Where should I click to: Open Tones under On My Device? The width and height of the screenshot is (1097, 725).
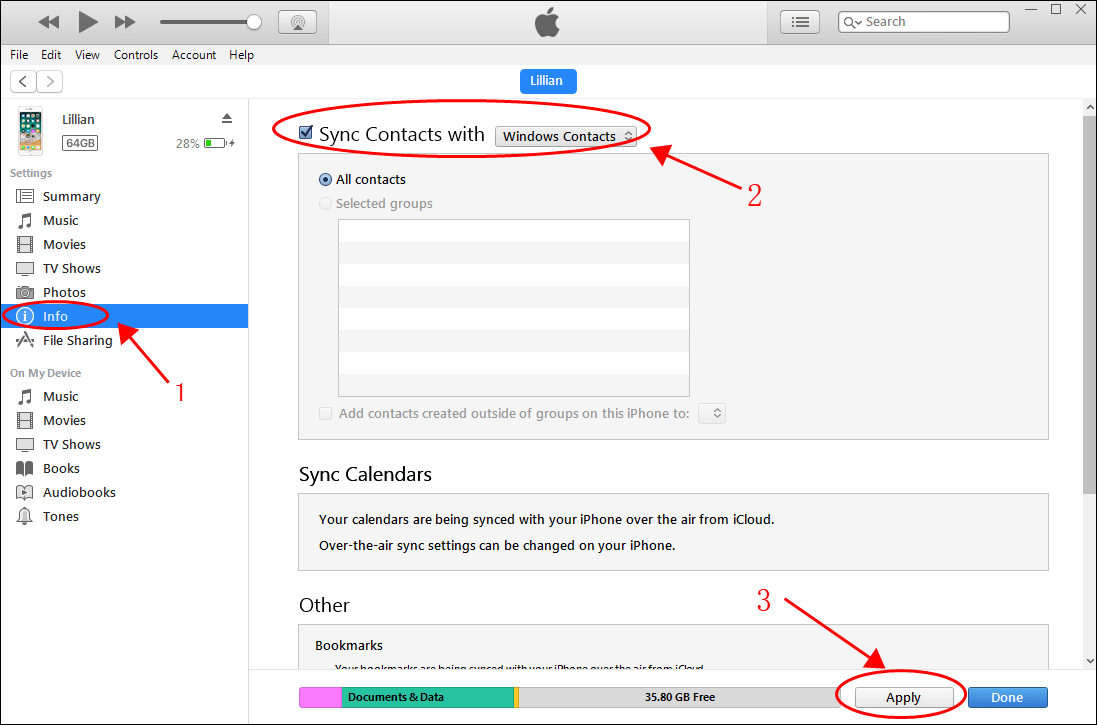coord(60,516)
